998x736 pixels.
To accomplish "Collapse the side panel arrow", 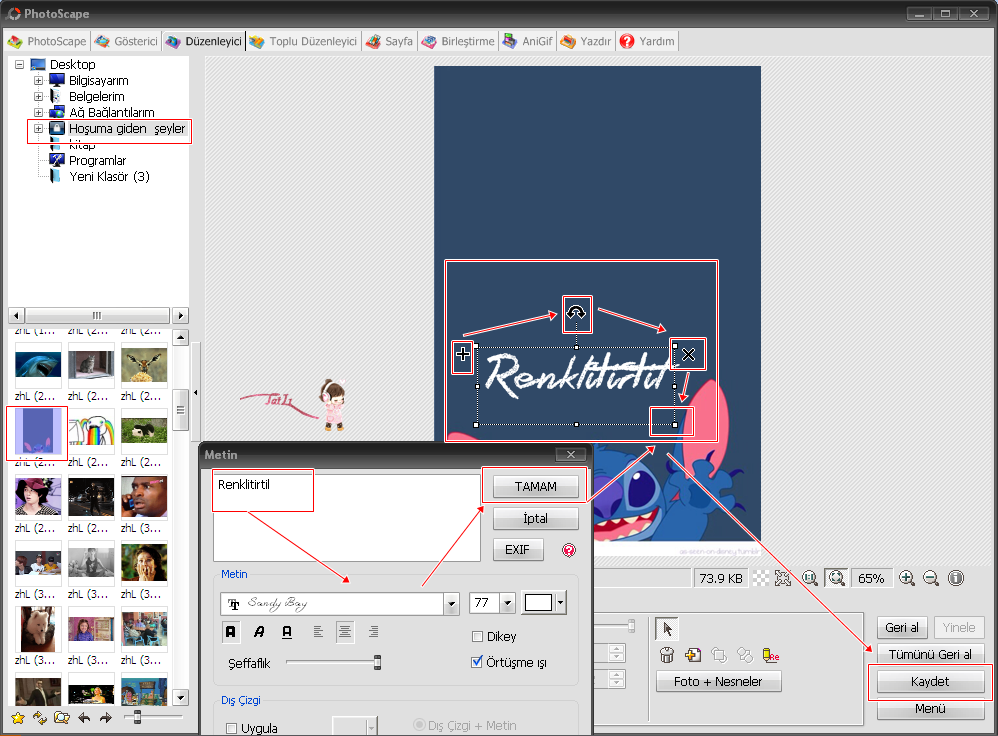I will click(x=195, y=393).
